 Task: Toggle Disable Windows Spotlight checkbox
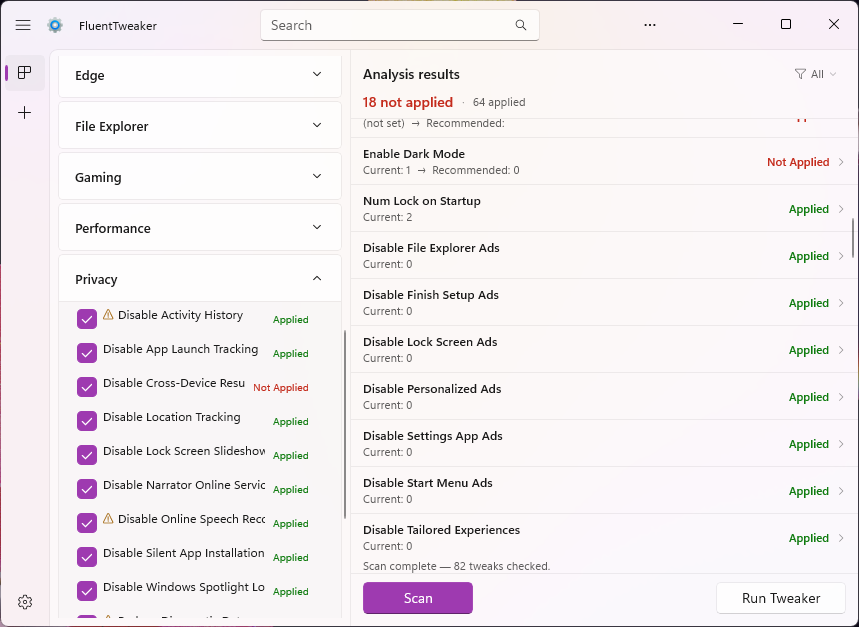click(x=87, y=591)
